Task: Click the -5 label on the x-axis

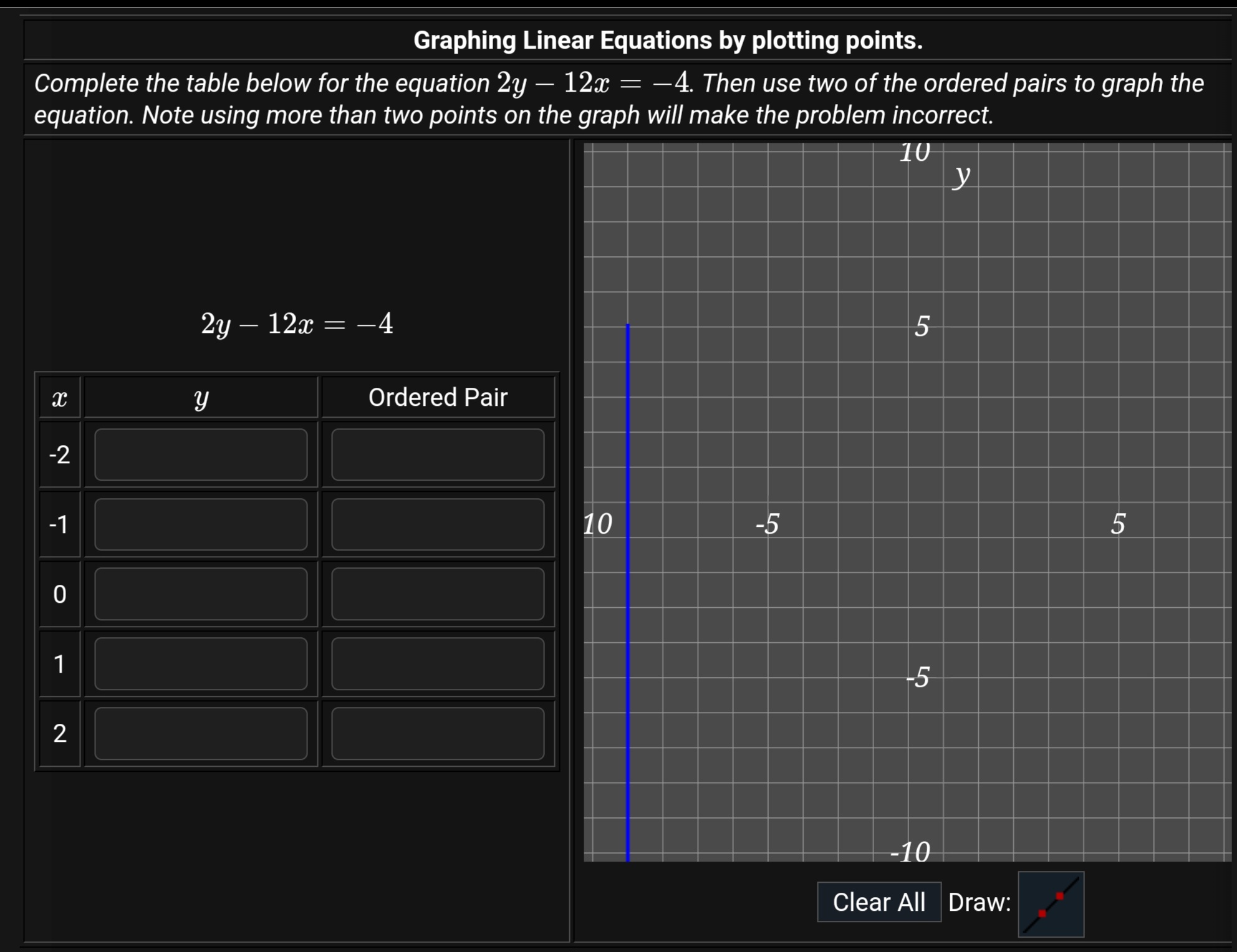Action: 768,524
